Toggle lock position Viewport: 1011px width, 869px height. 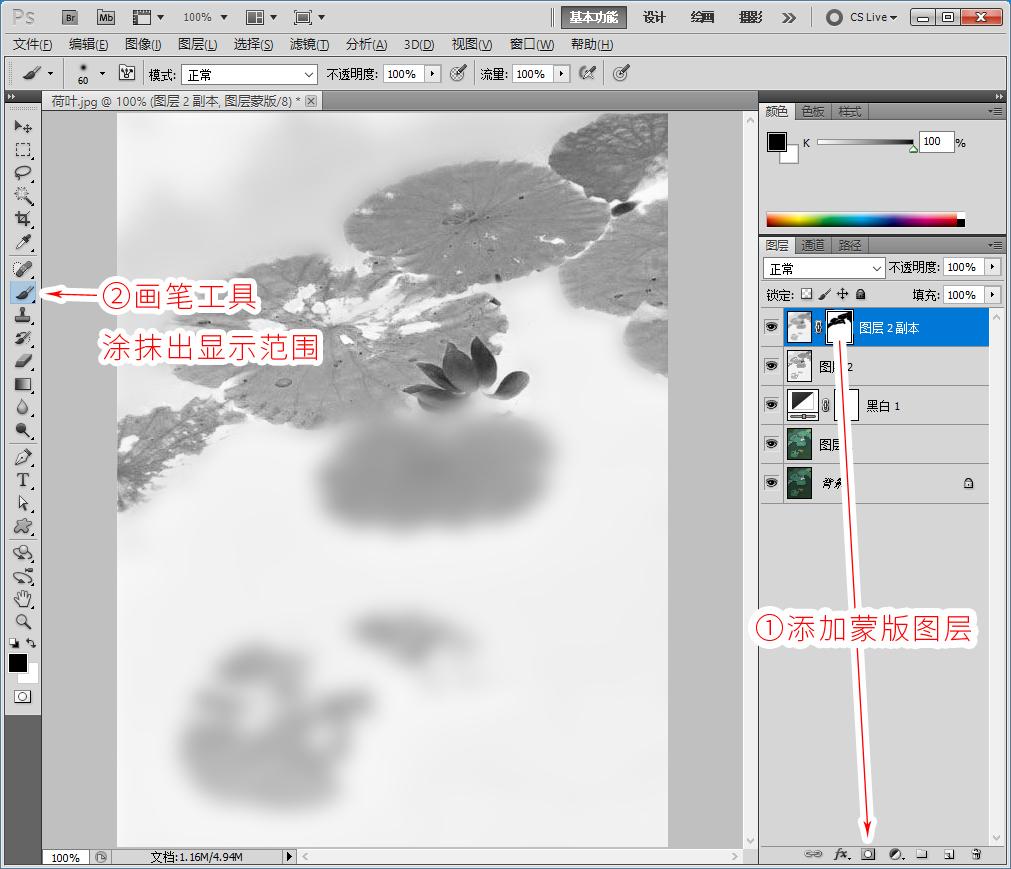843,294
